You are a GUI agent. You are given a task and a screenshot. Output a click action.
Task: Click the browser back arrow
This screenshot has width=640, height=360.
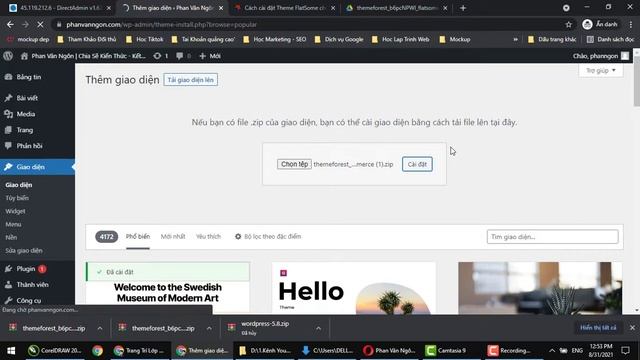coord(10,25)
